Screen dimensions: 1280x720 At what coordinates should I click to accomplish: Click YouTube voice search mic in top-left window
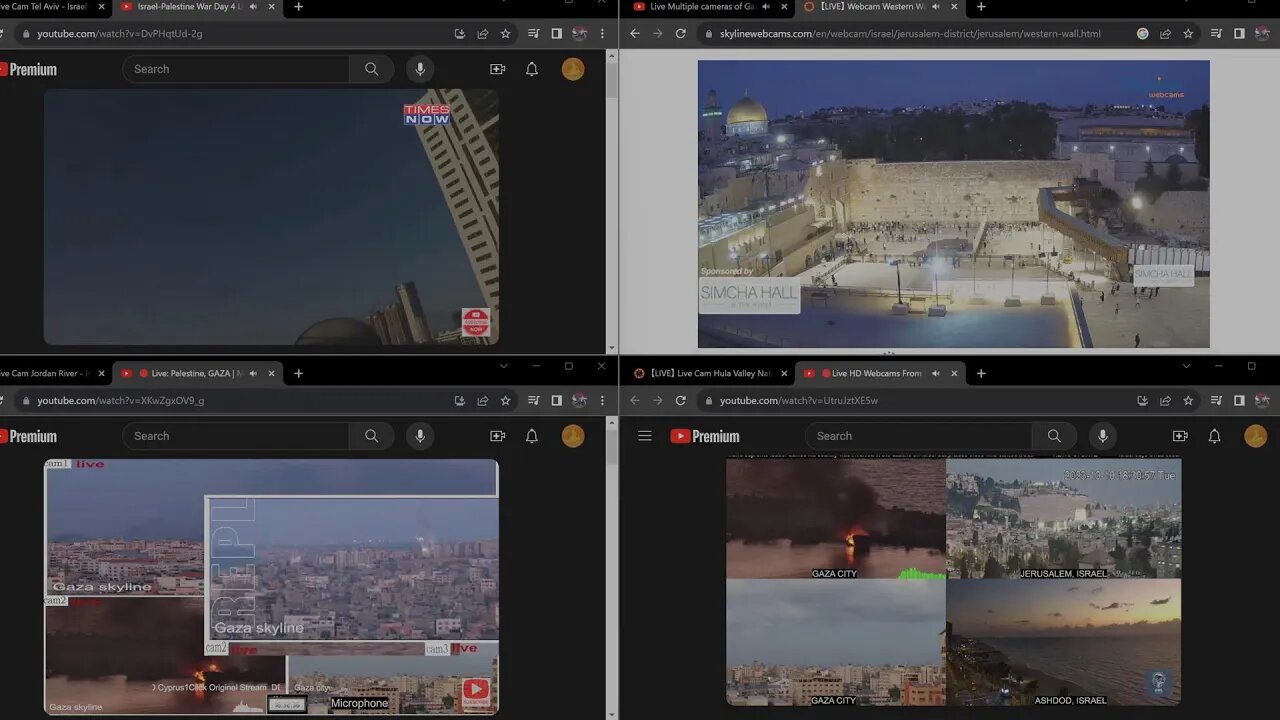point(420,69)
